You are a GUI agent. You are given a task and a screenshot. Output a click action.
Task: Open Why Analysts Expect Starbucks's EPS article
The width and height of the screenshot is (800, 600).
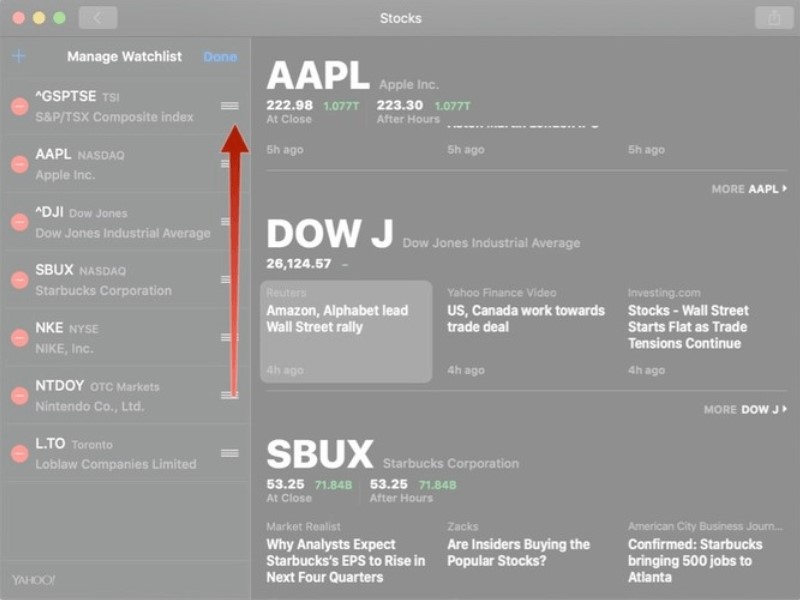click(x=346, y=555)
